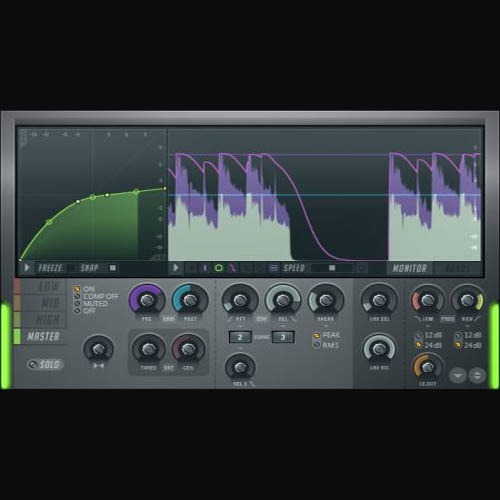
Task: Select RMS detection mode
Action: (x=327, y=345)
